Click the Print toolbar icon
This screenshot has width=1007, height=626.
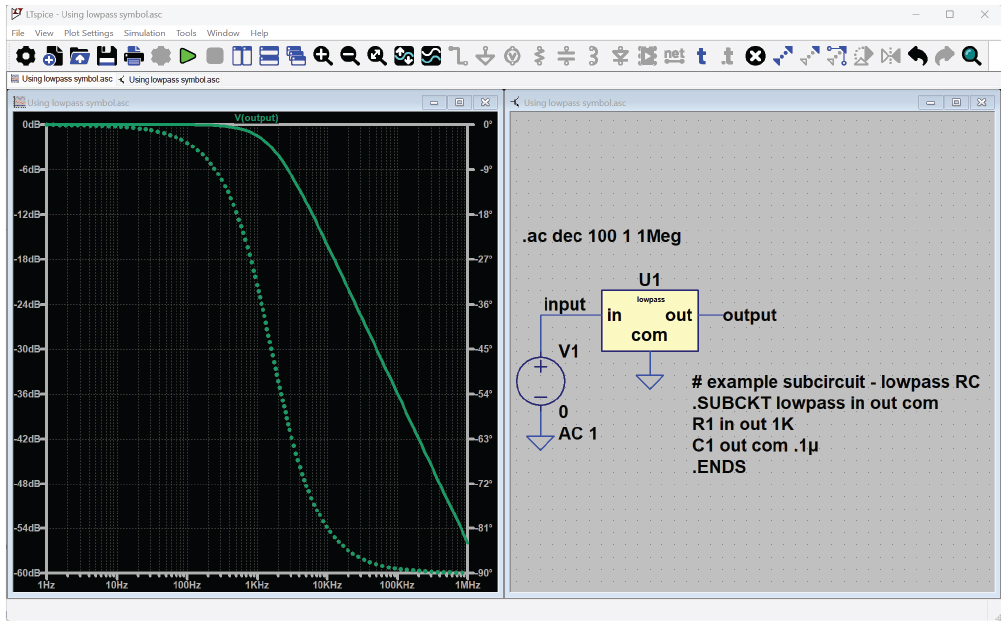pos(133,56)
